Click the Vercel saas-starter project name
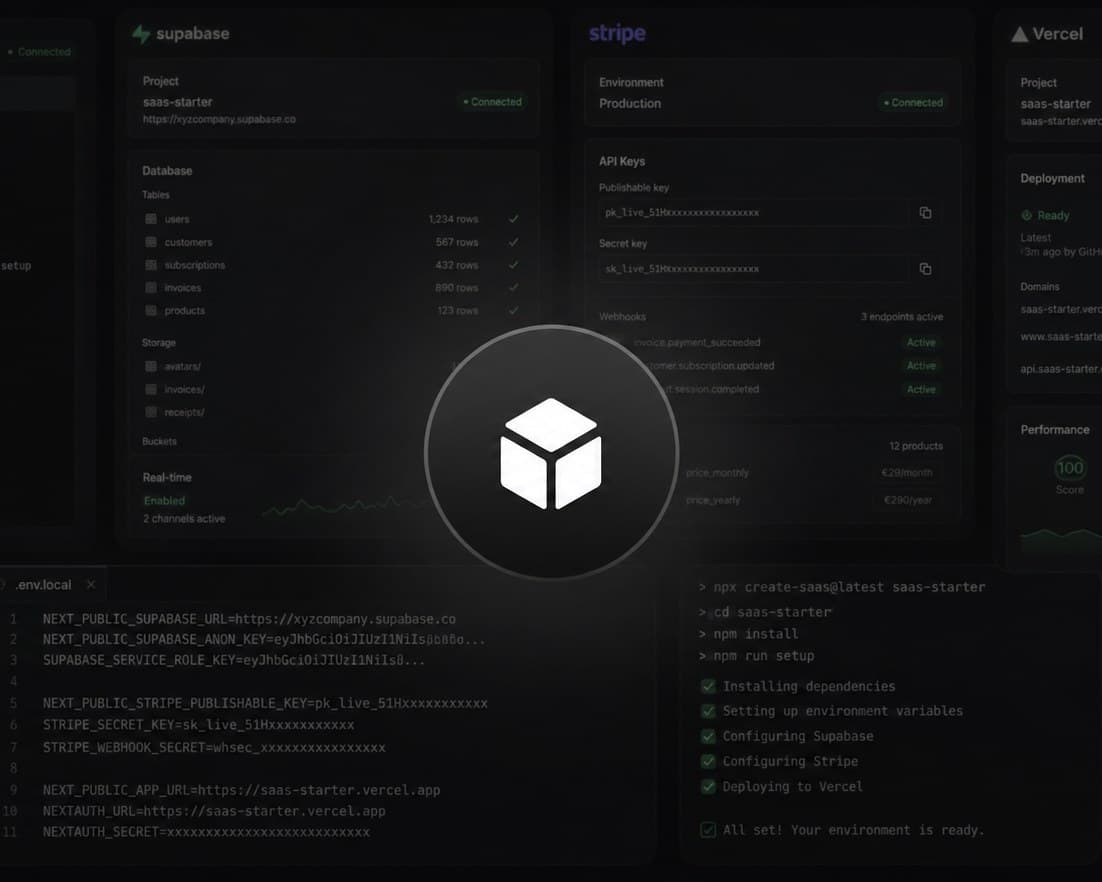The width and height of the screenshot is (1102, 882). pos(1056,104)
